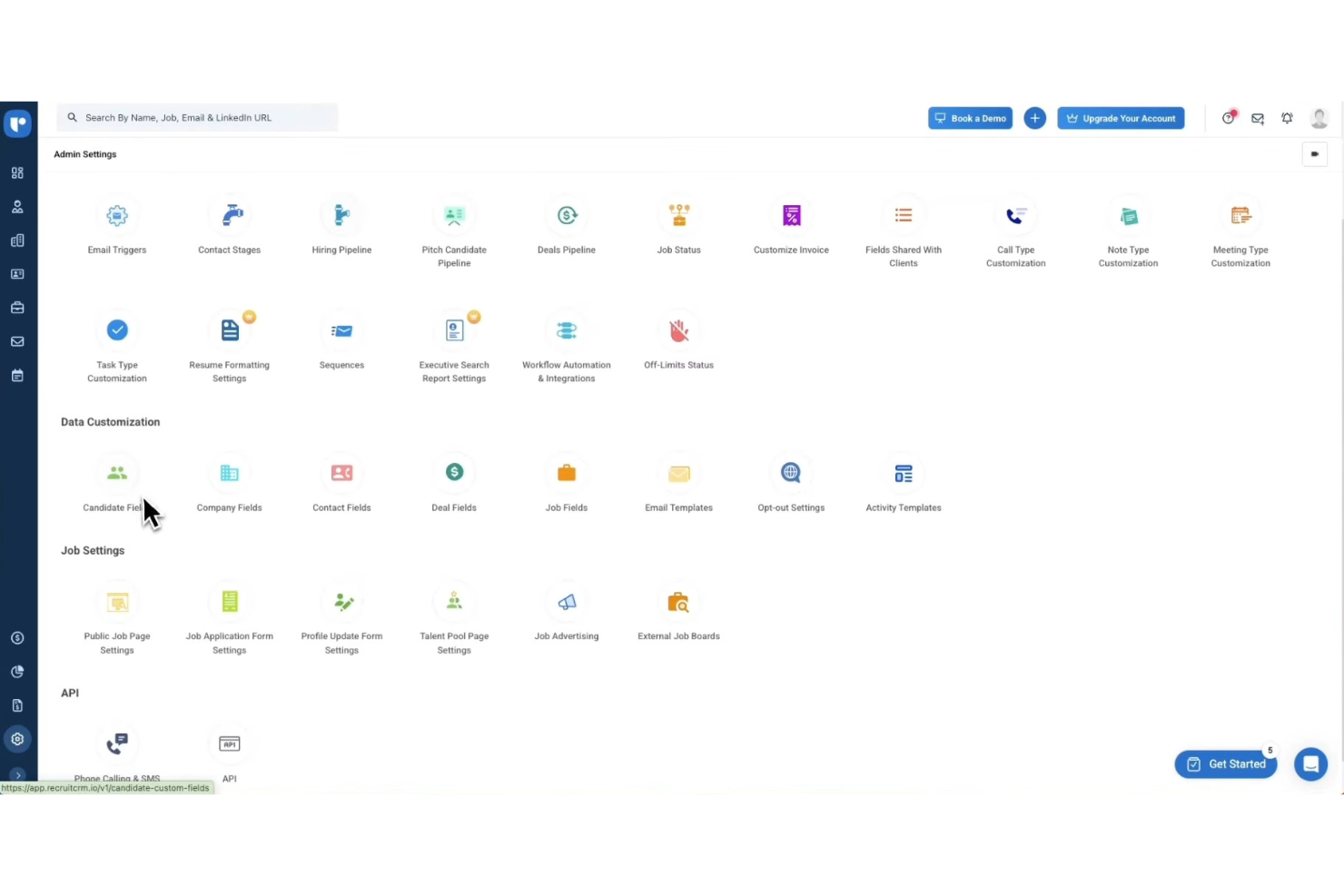Click the search bar to search by name
The width and height of the screenshot is (1344, 896).
coord(197,117)
